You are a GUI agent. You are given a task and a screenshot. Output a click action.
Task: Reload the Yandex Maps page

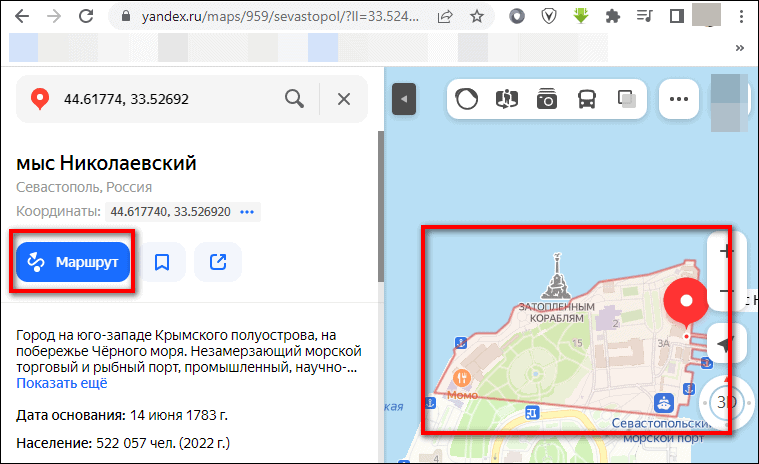point(86,16)
